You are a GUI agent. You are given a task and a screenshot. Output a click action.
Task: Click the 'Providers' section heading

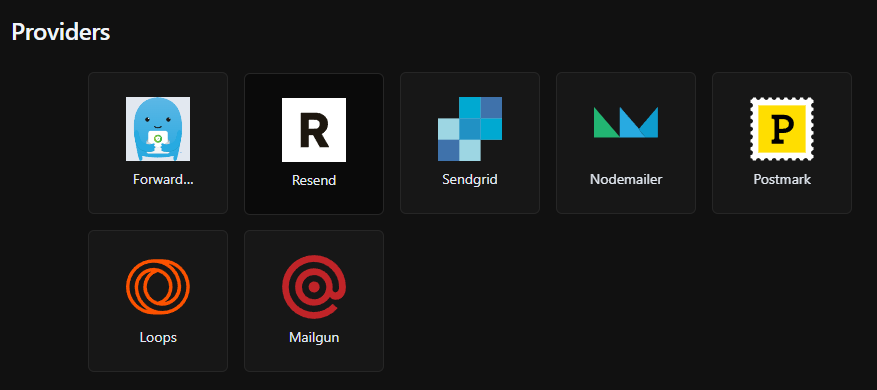60,32
